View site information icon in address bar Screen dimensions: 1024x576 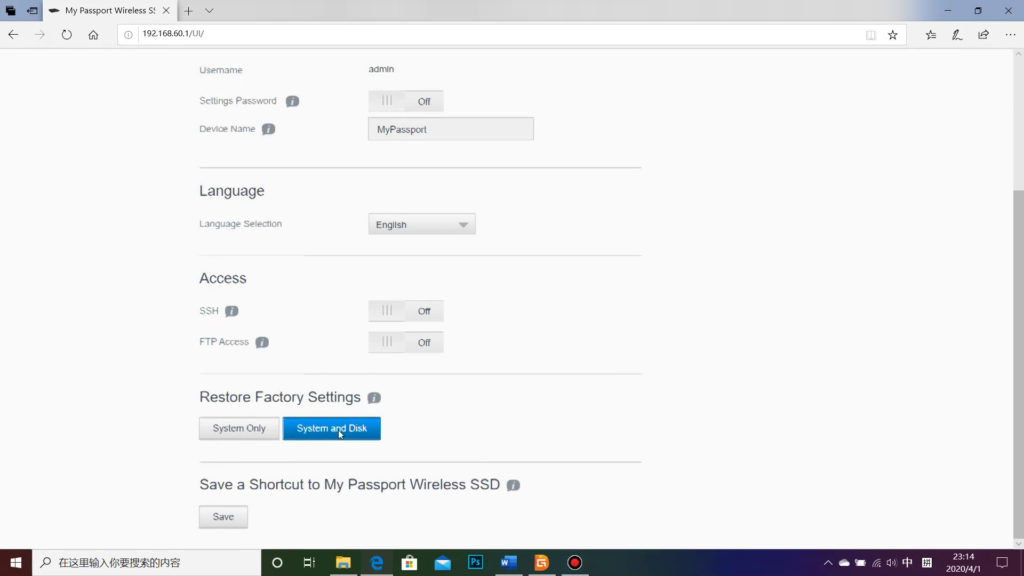click(128, 35)
